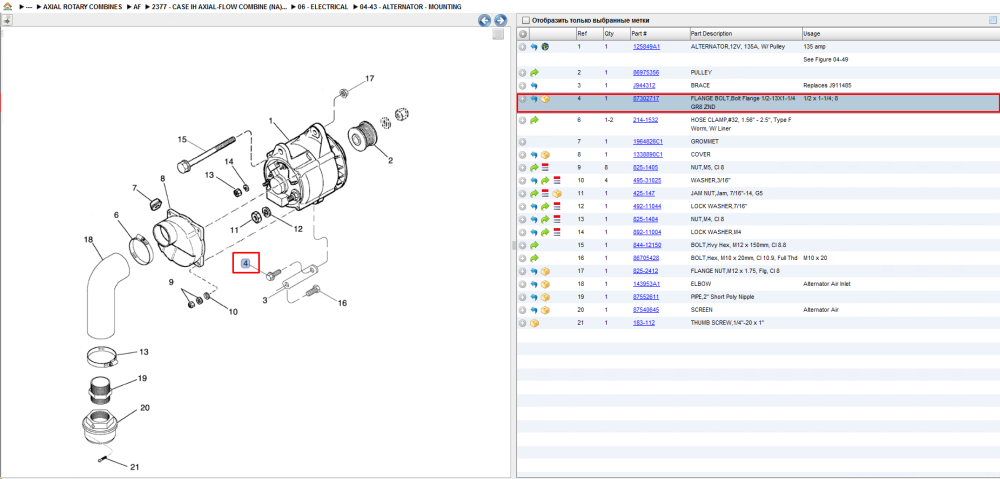Screen dimensions: 1000x479
Task: Toggle the round select button for the SCREEN row
Action: click(522, 310)
